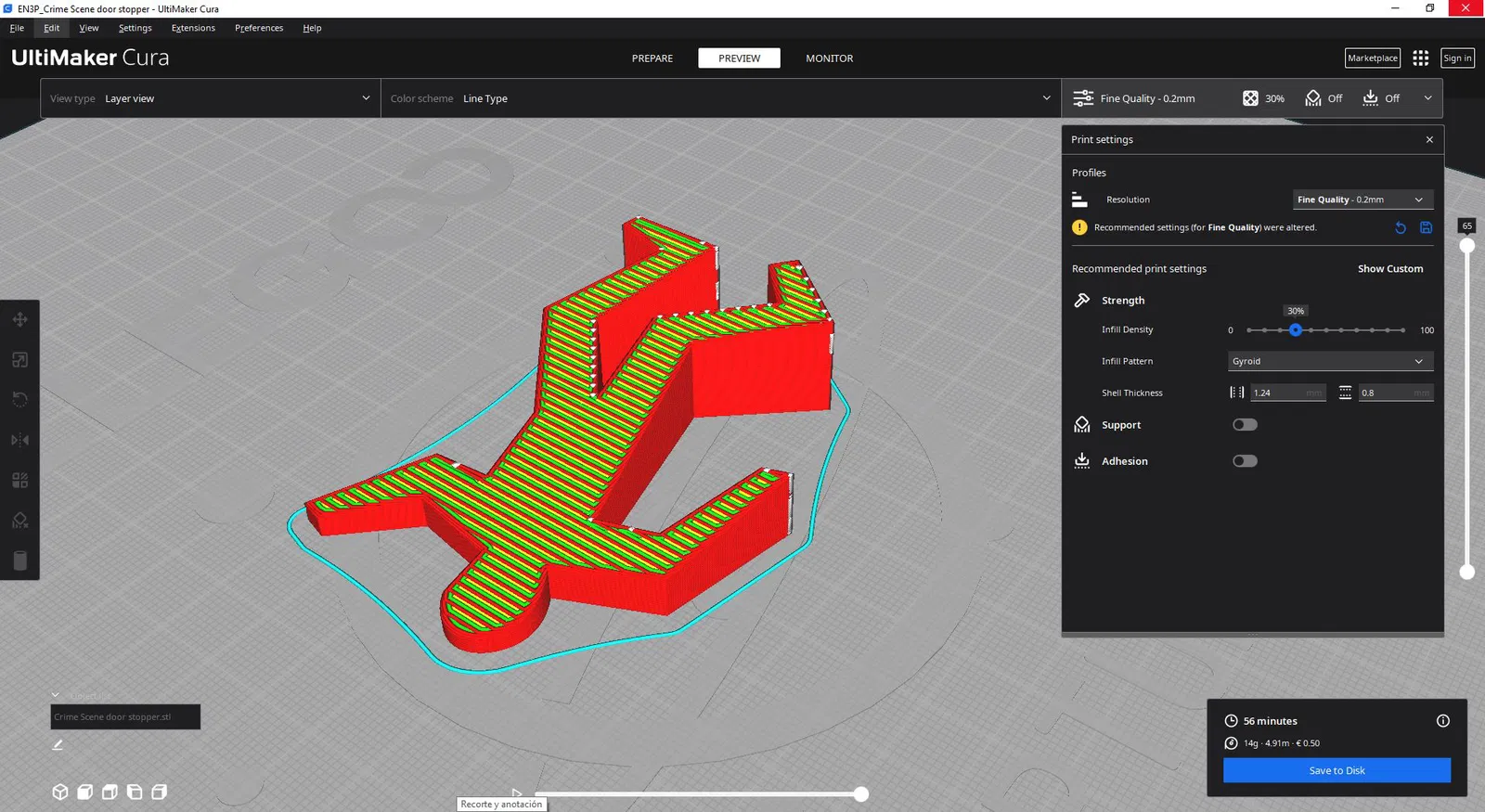Open the Infill Pattern dropdown
This screenshot has height=812, width=1485.
[1330, 361]
